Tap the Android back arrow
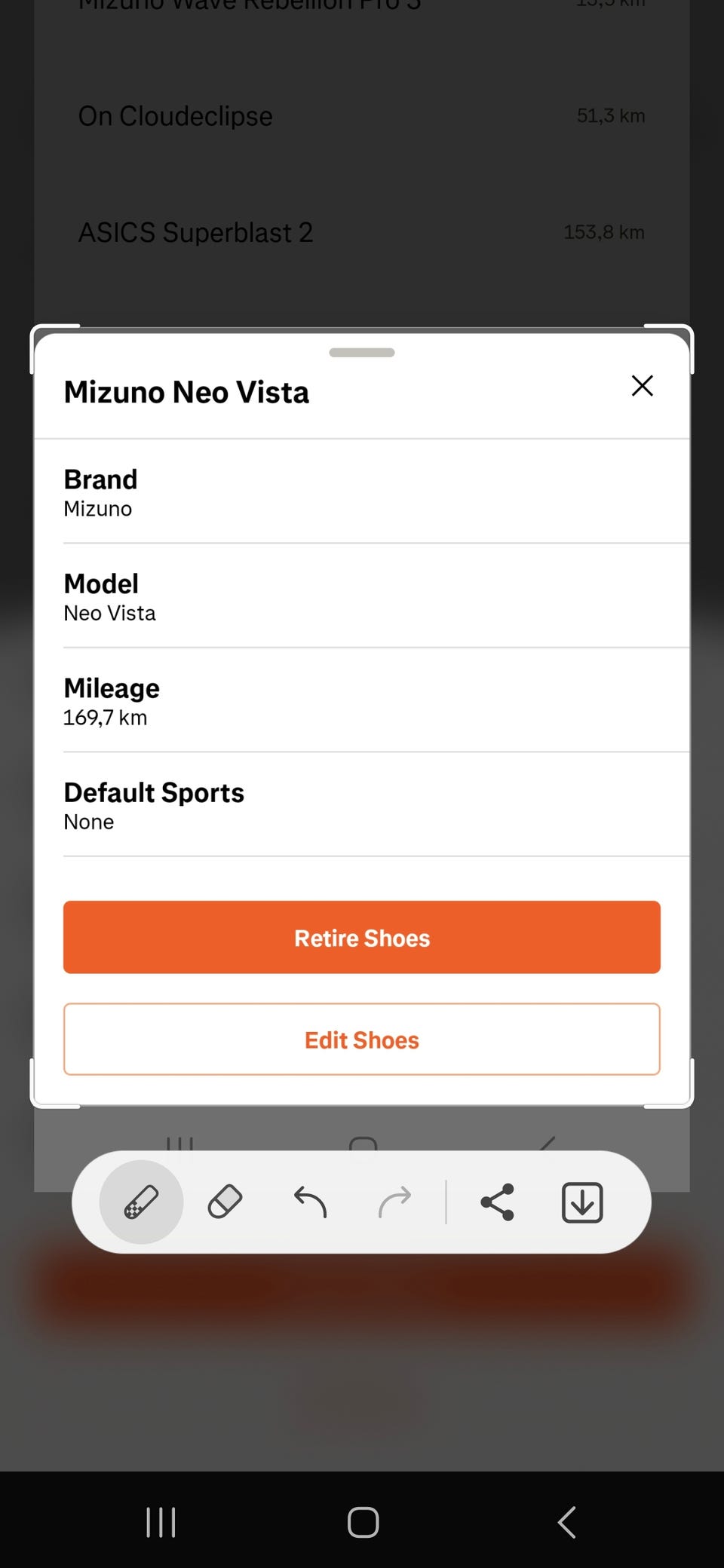This screenshot has width=724, height=1568. point(567,1522)
